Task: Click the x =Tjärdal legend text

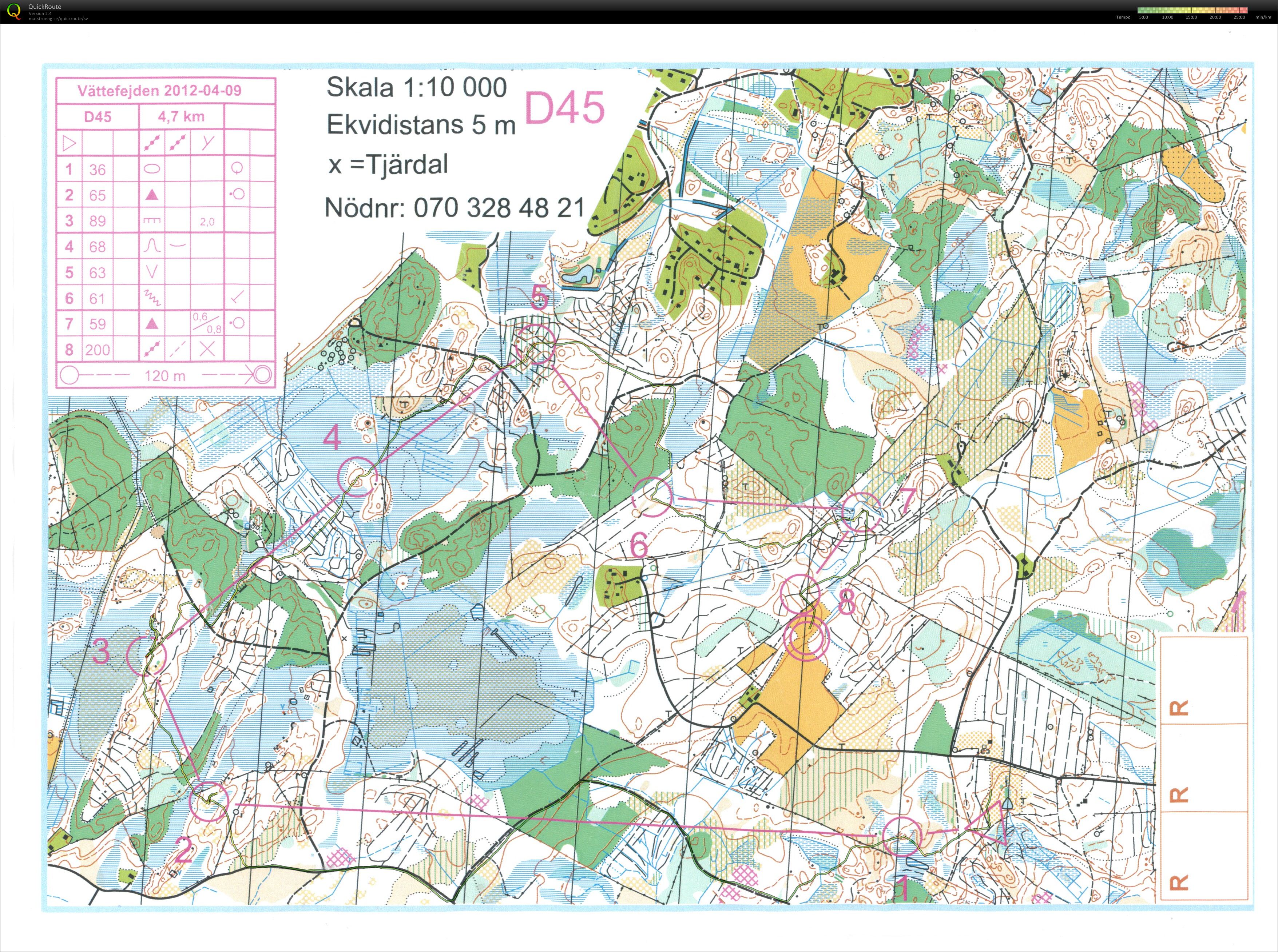Action: 388,165
